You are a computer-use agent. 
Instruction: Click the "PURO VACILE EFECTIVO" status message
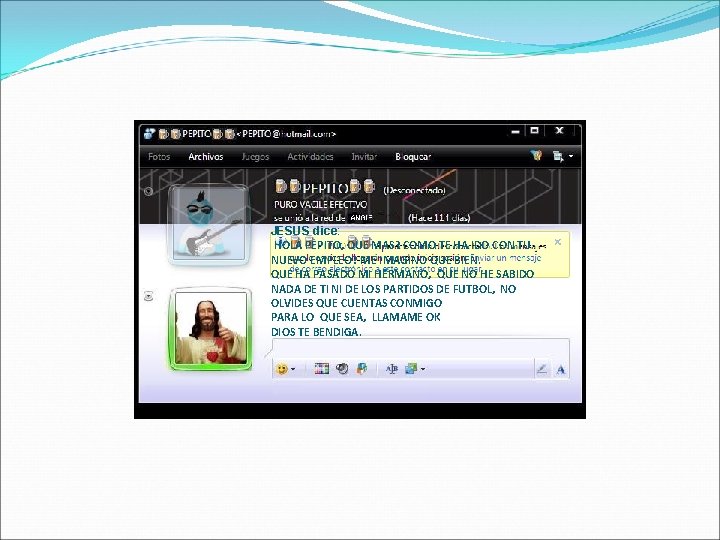coord(321,204)
